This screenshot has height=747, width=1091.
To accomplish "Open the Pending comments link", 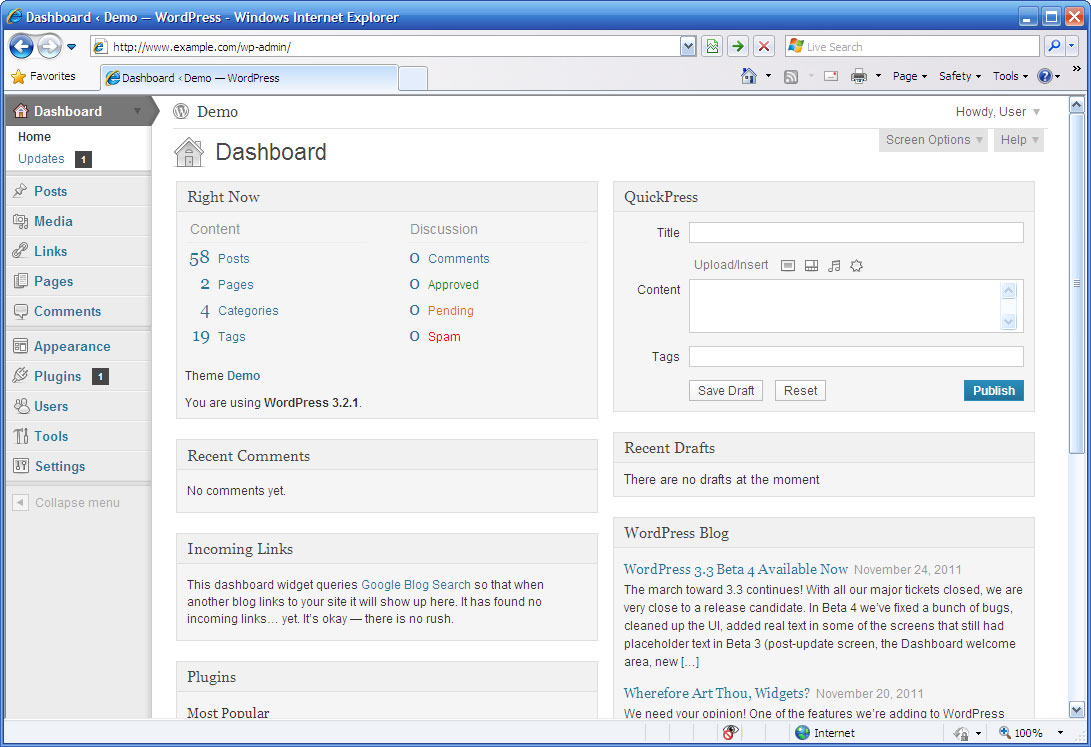I will click(x=450, y=311).
